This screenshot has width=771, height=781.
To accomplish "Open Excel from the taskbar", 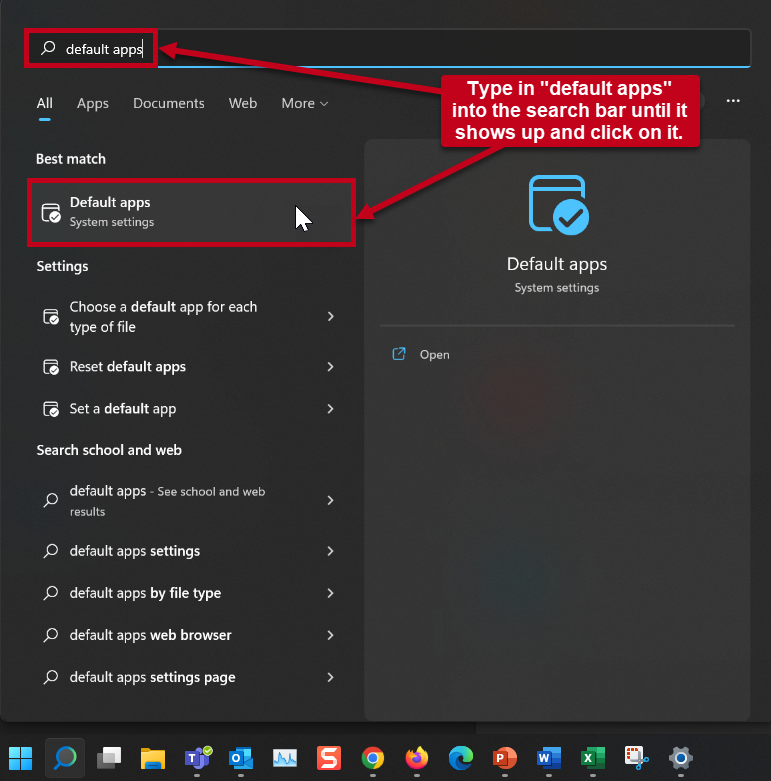I will click(x=593, y=758).
